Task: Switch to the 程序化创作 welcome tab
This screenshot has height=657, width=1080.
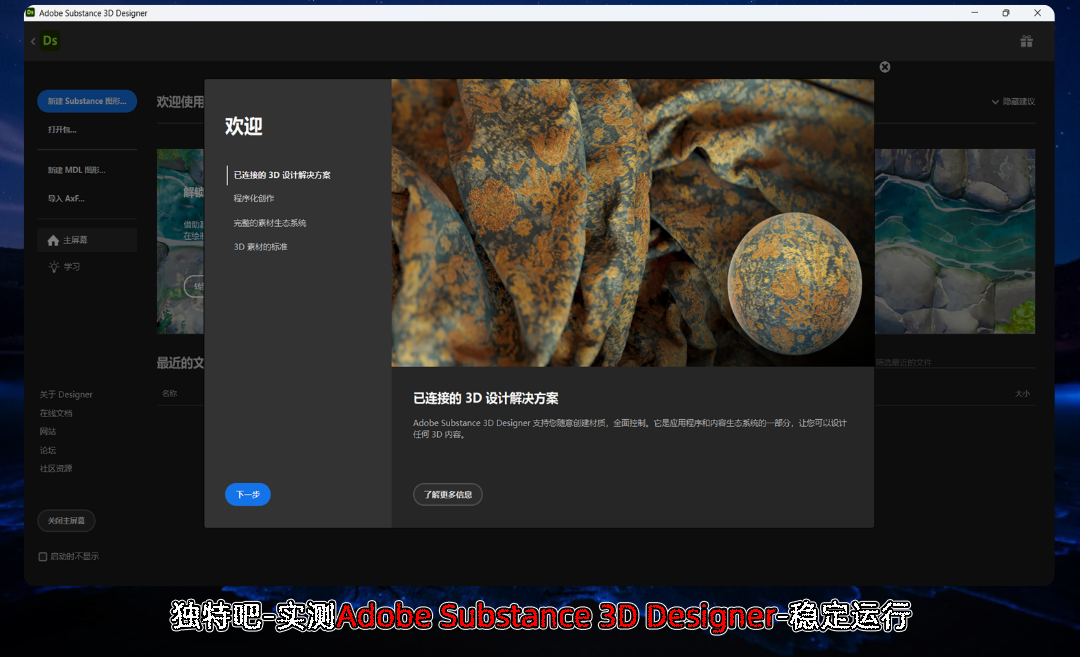Action: coord(254,199)
